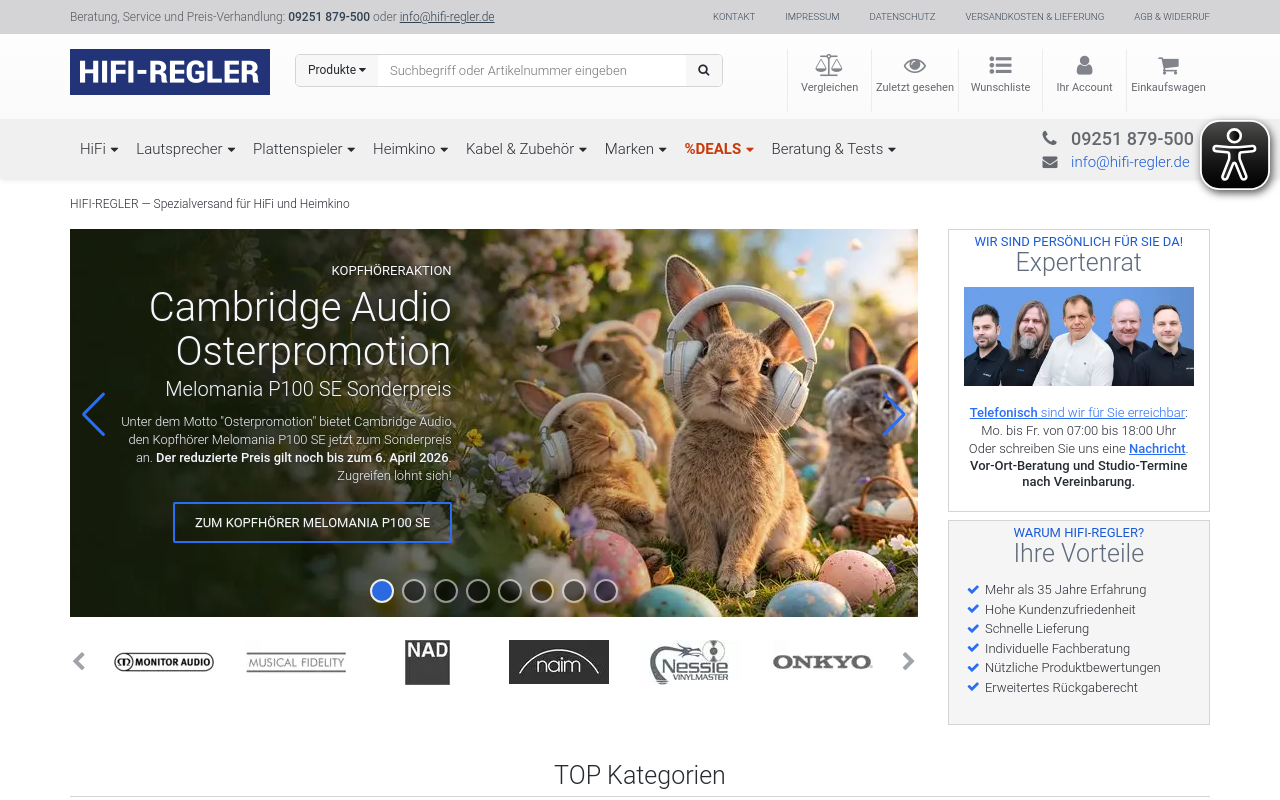Click the HIFI-REGLER logo
The image size is (1280, 800).
click(x=169, y=71)
